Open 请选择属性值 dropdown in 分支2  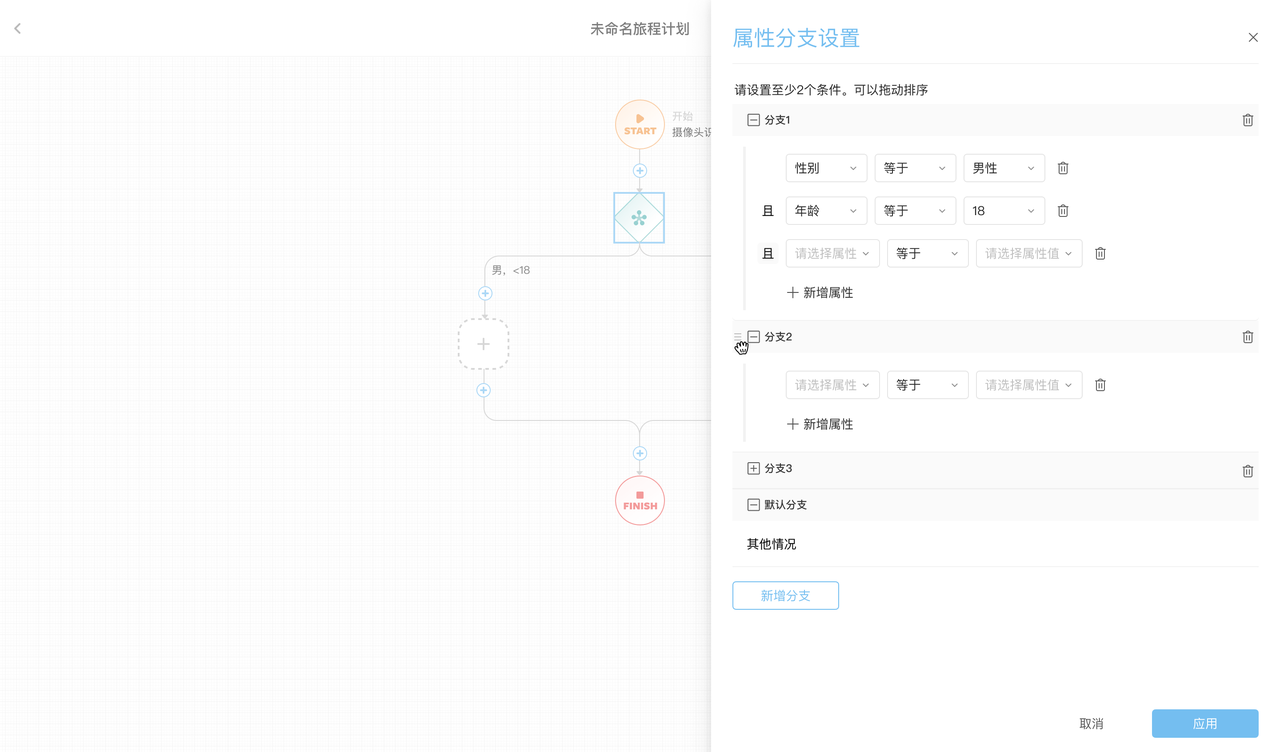tap(1029, 385)
